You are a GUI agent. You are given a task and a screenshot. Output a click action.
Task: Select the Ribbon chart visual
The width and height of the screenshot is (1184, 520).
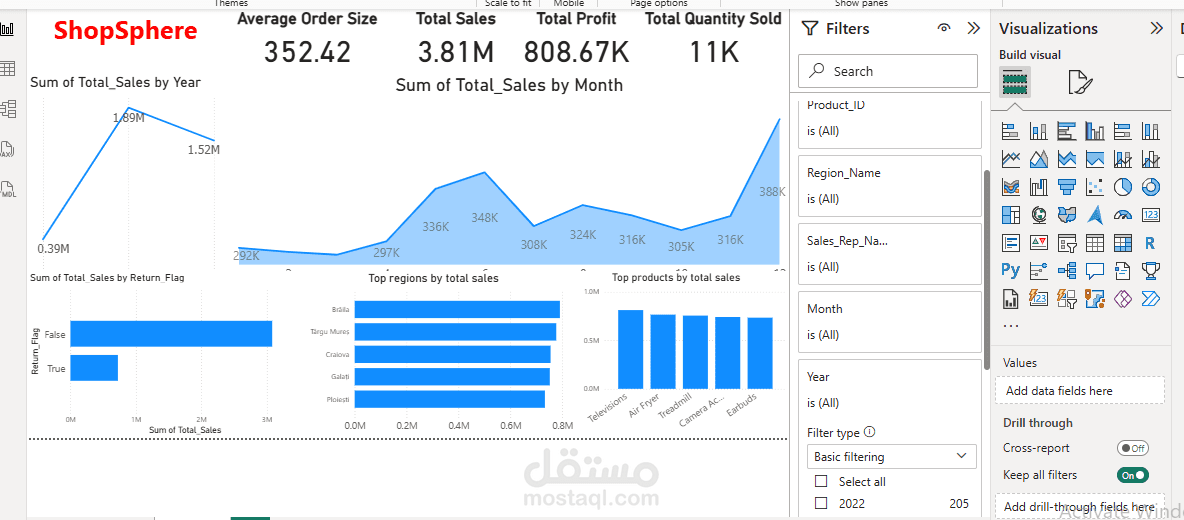coord(1011,186)
